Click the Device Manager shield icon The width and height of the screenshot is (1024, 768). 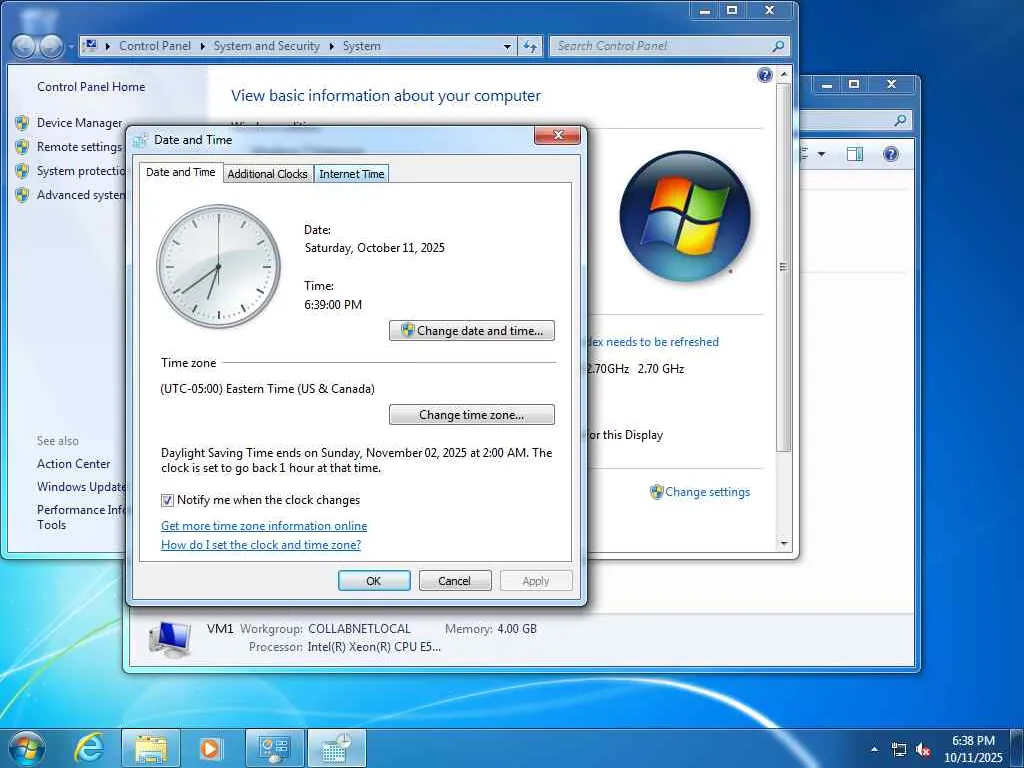point(22,123)
